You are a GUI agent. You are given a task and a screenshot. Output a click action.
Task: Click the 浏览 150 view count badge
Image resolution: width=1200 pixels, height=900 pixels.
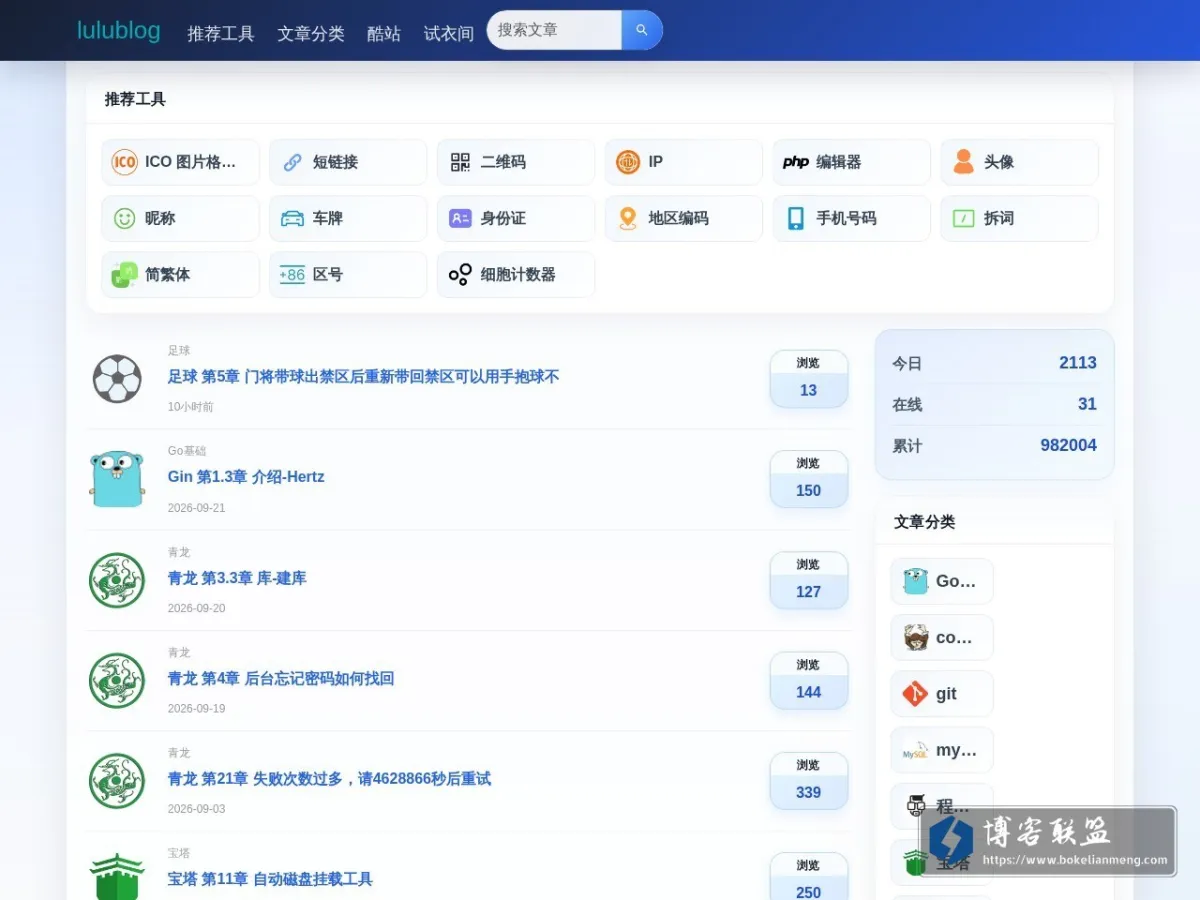[809, 479]
